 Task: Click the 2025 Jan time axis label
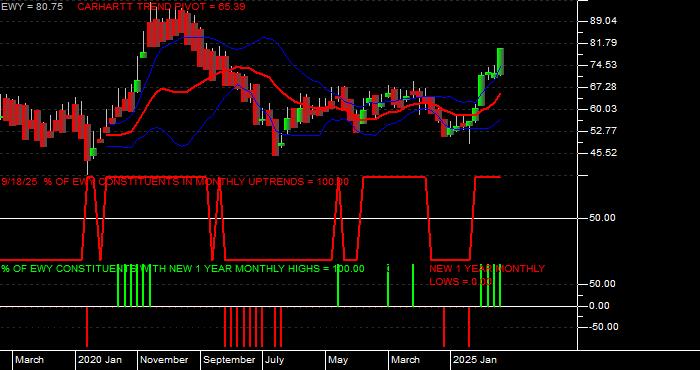[475, 360]
